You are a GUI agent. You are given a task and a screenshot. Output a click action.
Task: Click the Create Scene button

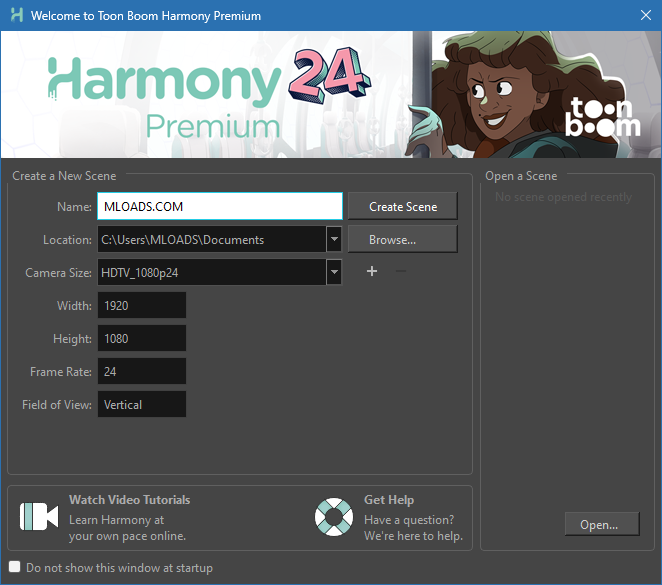(x=403, y=206)
